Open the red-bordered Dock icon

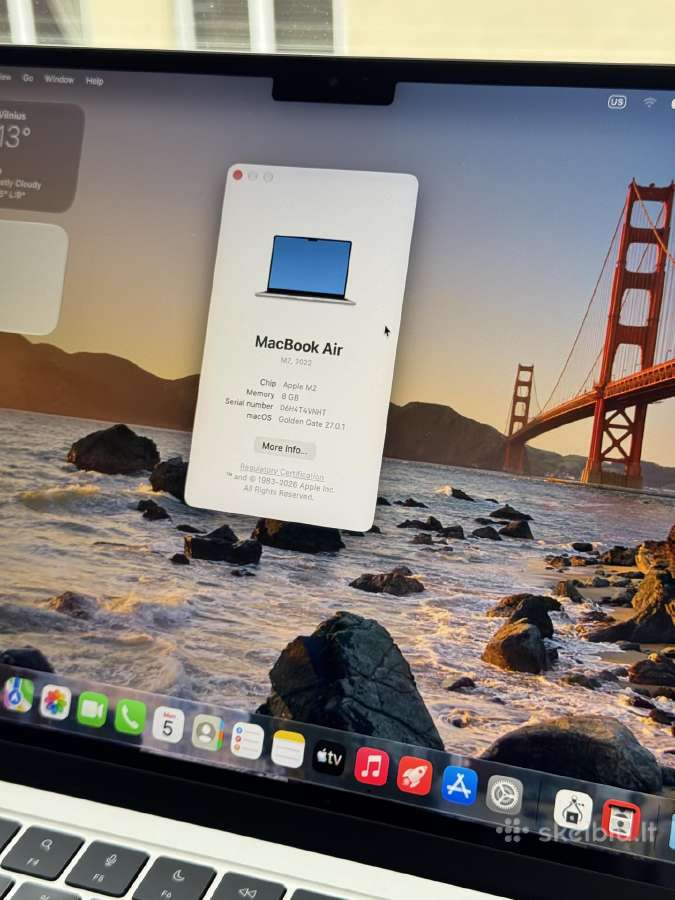pos(621,820)
